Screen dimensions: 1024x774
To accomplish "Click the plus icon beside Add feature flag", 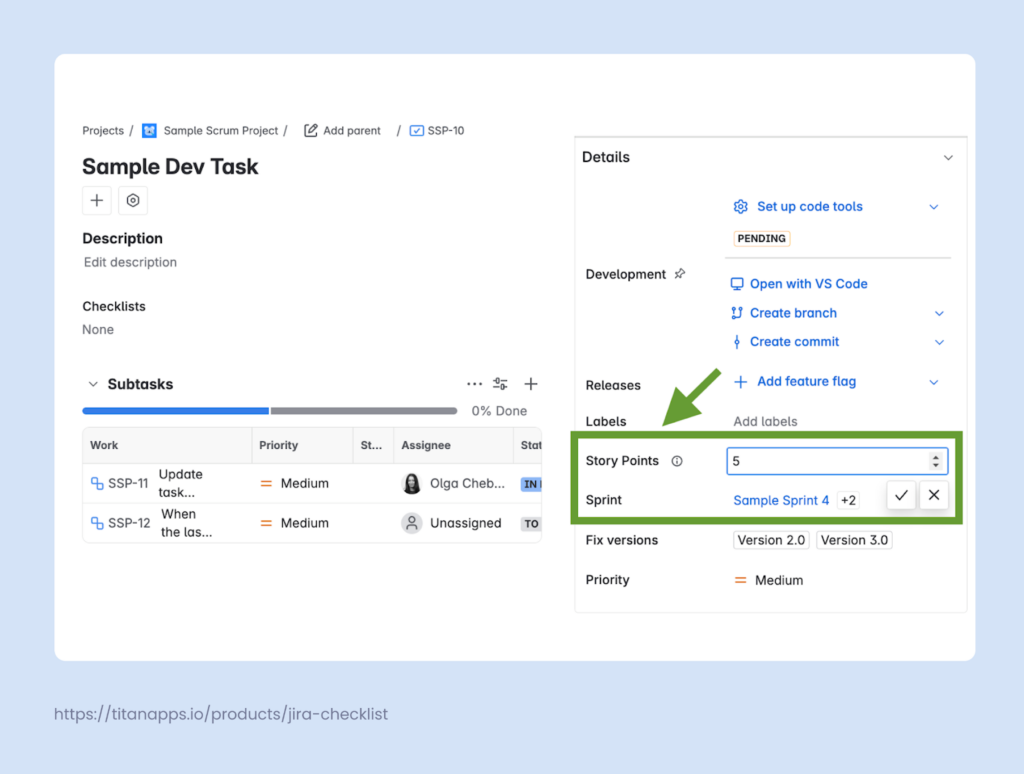I will click(741, 382).
